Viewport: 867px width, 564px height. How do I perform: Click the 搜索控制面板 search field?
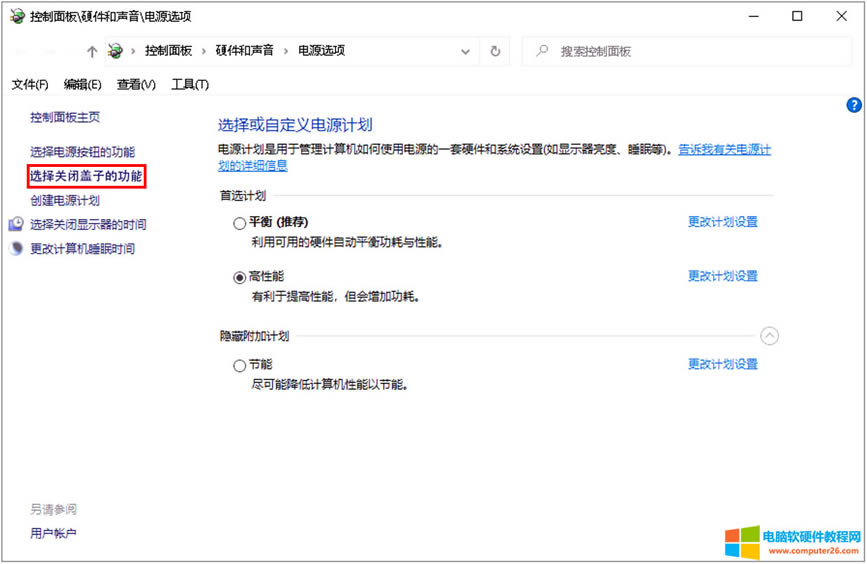tap(690, 51)
